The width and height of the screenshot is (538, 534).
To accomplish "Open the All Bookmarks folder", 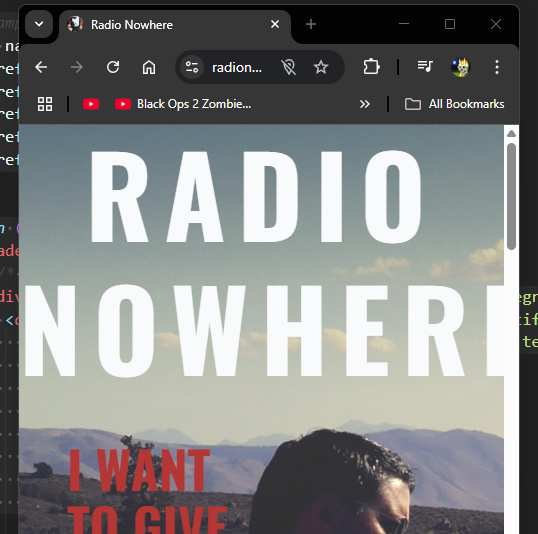I will (x=454, y=104).
